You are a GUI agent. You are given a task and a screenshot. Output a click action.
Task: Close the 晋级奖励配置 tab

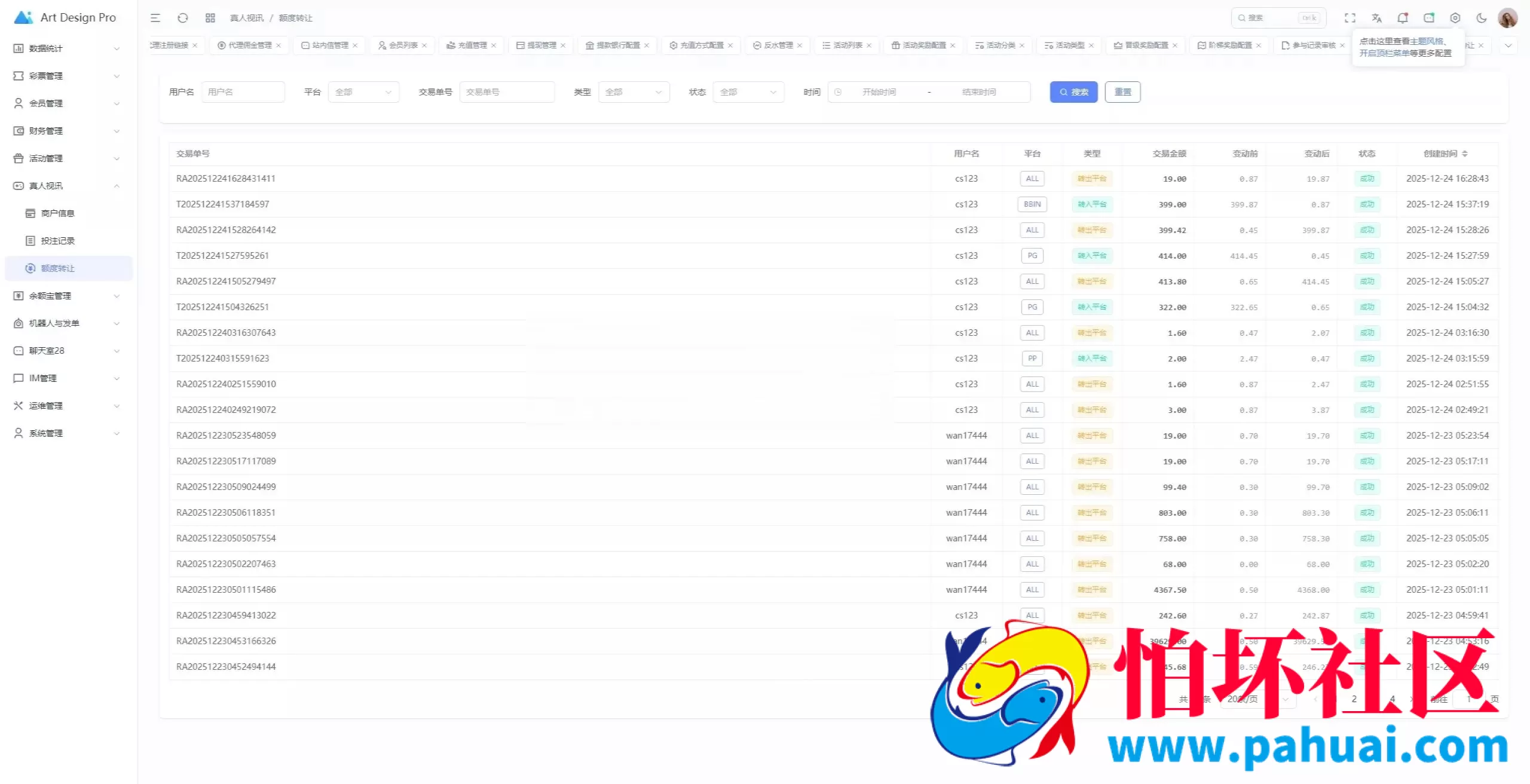point(1175,45)
